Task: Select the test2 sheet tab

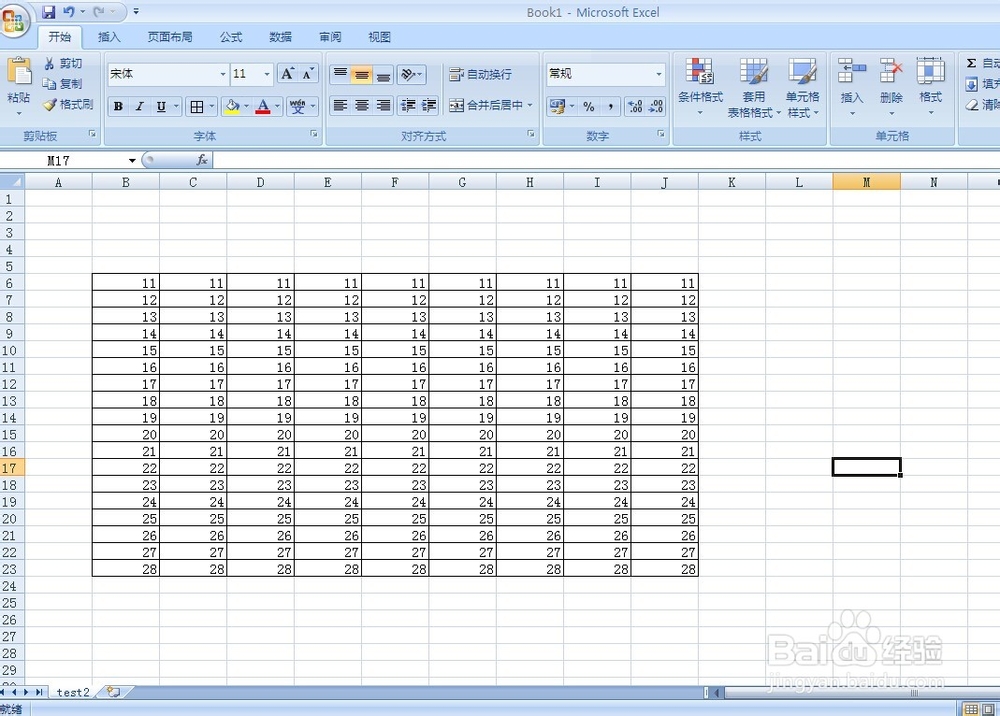Action: tap(73, 692)
